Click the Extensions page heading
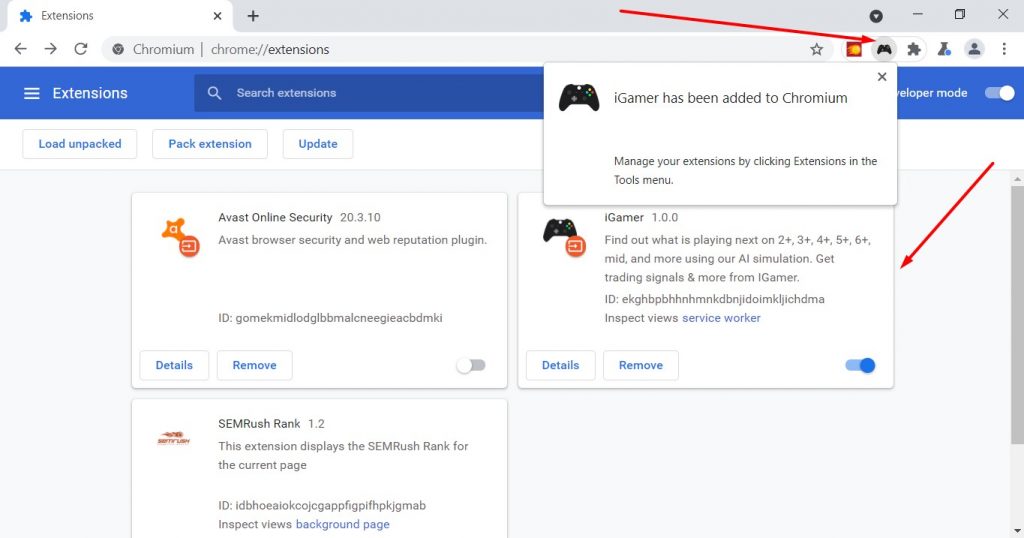This screenshot has height=538, width=1024. (x=90, y=93)
